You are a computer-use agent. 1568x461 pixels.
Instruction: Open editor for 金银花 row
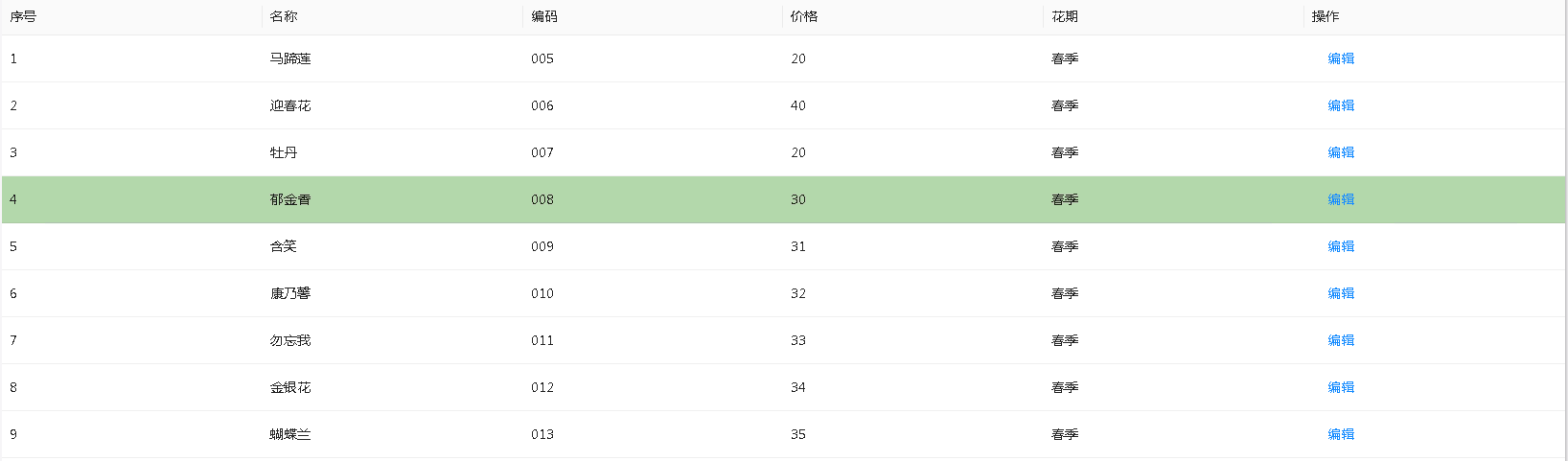point(1341,387)
